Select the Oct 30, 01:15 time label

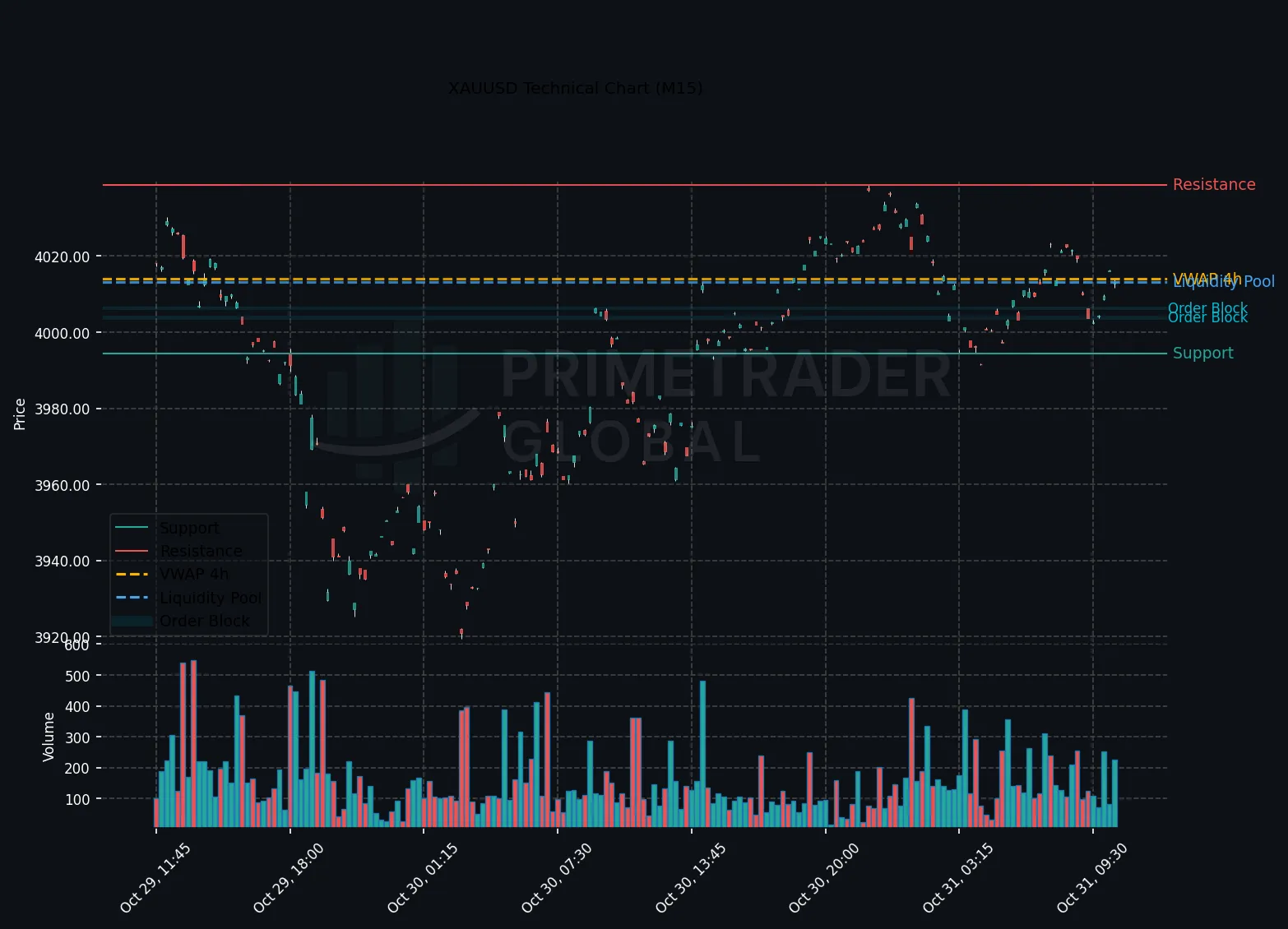tap(423, 878)
